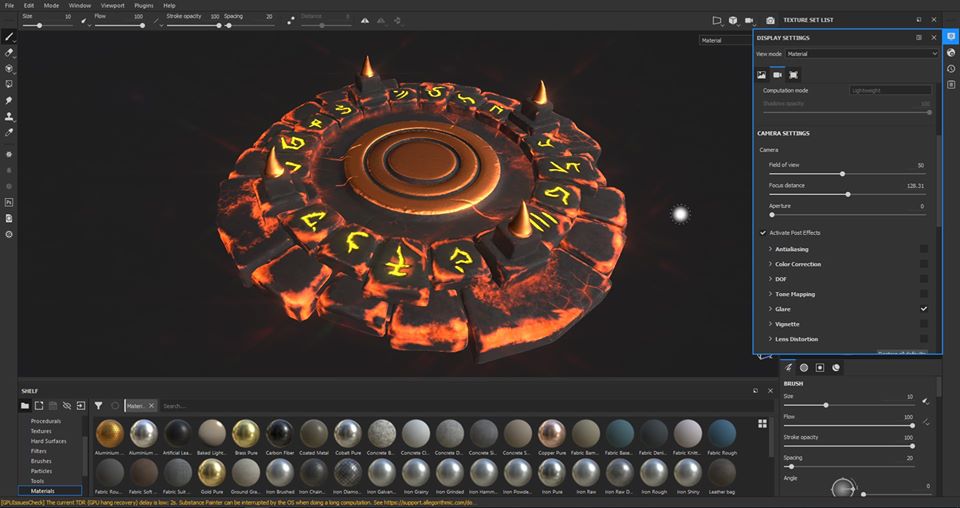The image size is (960, 508).
Task: Adjust the Field of view slider
Action: [842, 174]
